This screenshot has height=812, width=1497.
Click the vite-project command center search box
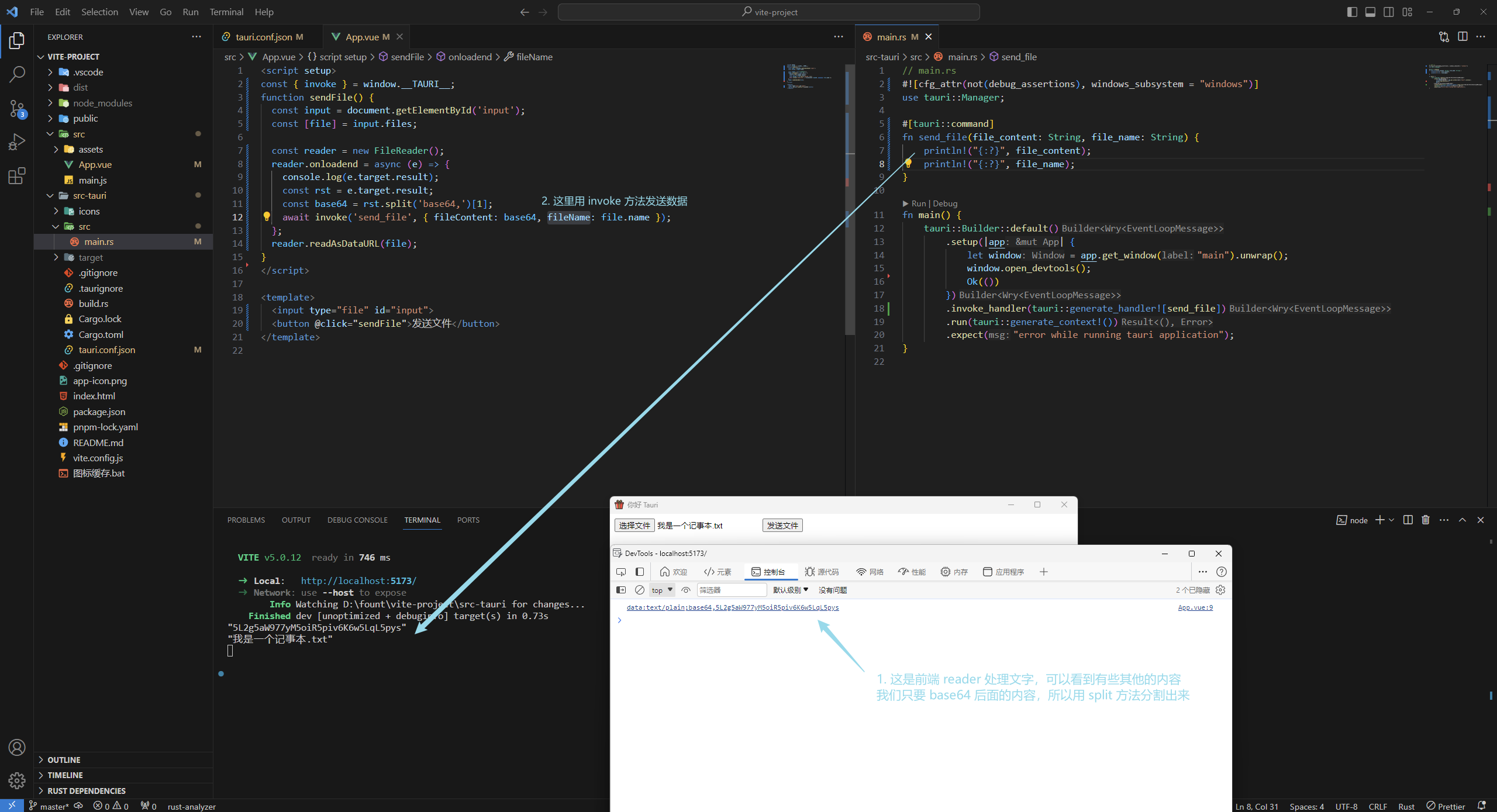(768, 12)
